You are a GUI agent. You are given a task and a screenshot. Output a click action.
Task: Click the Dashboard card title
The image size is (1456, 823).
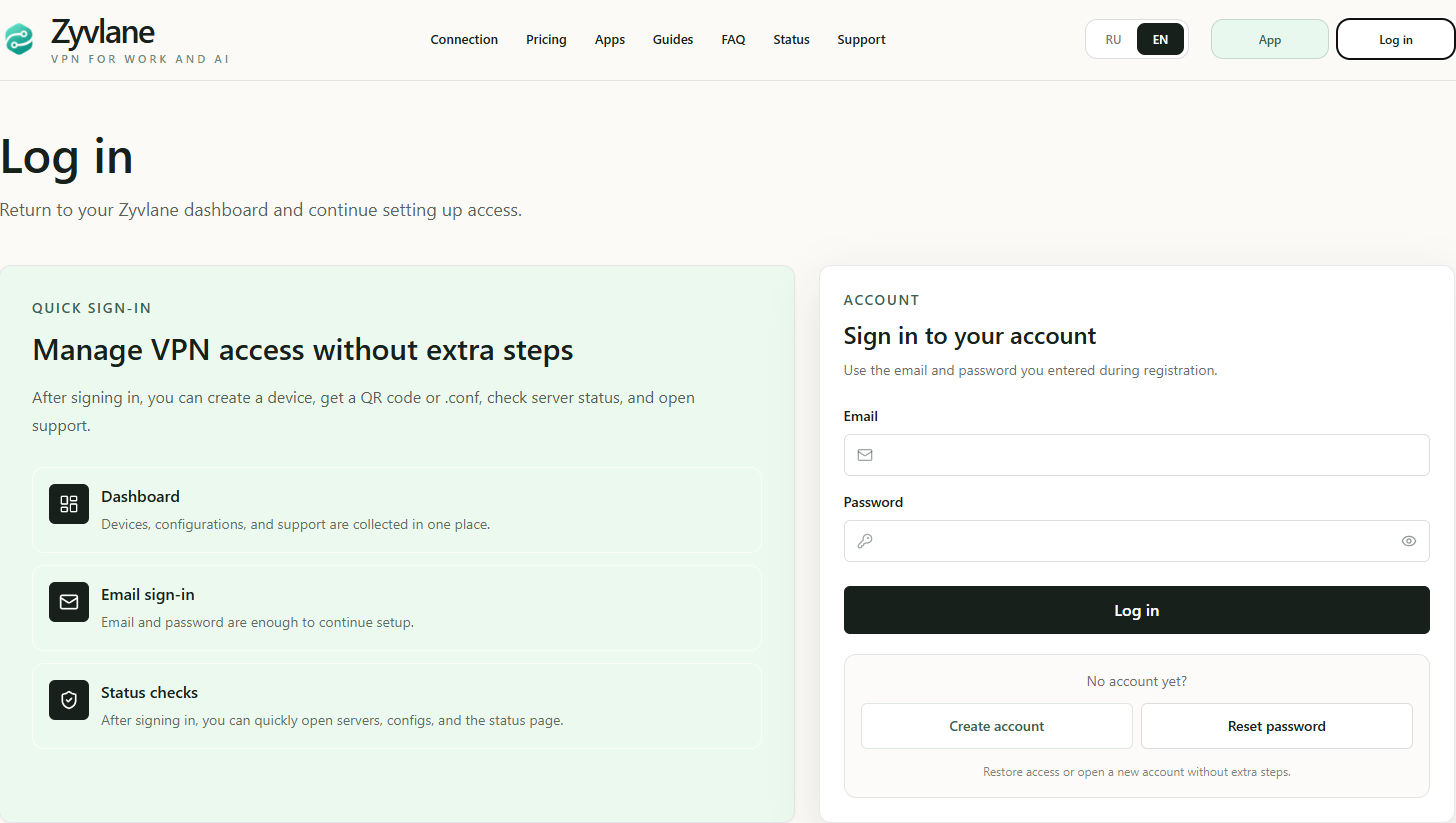click(140, 496)
